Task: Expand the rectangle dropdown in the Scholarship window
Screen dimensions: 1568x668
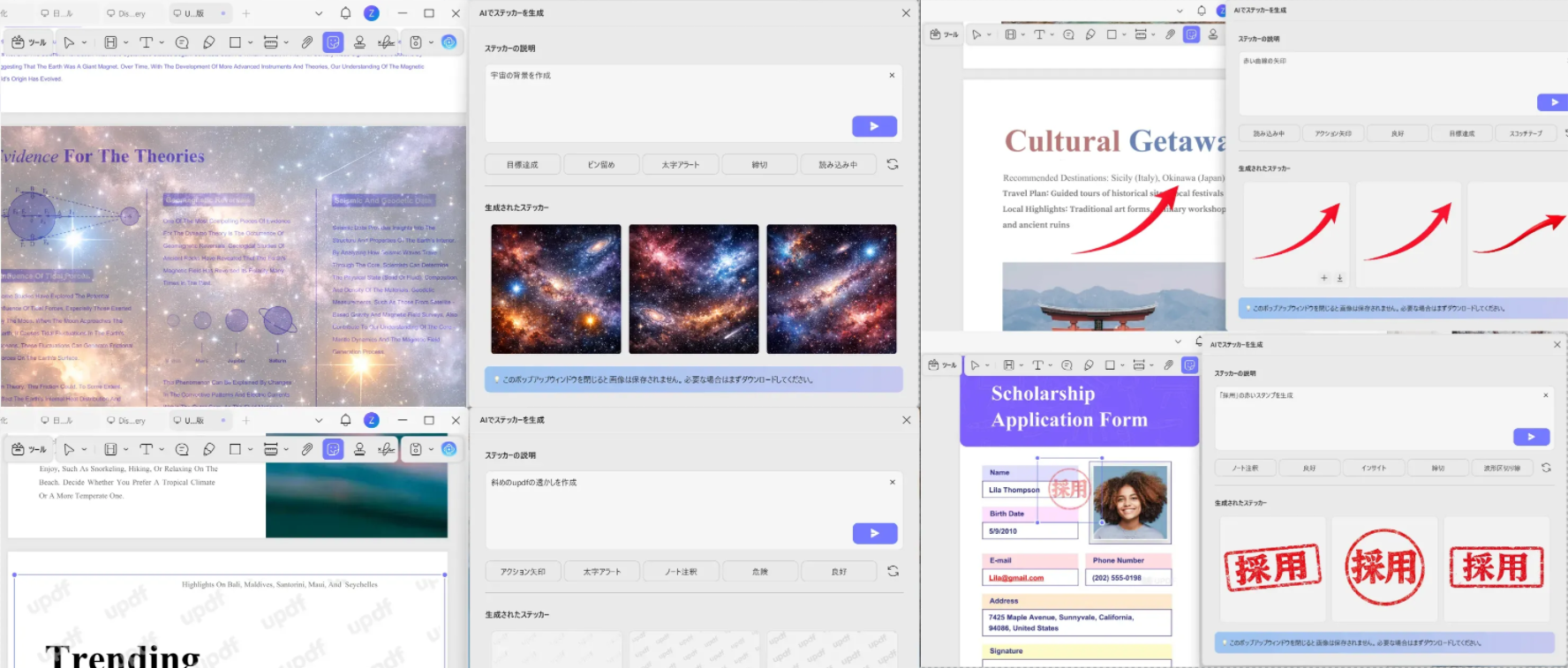Action: tap(1123, 365)
